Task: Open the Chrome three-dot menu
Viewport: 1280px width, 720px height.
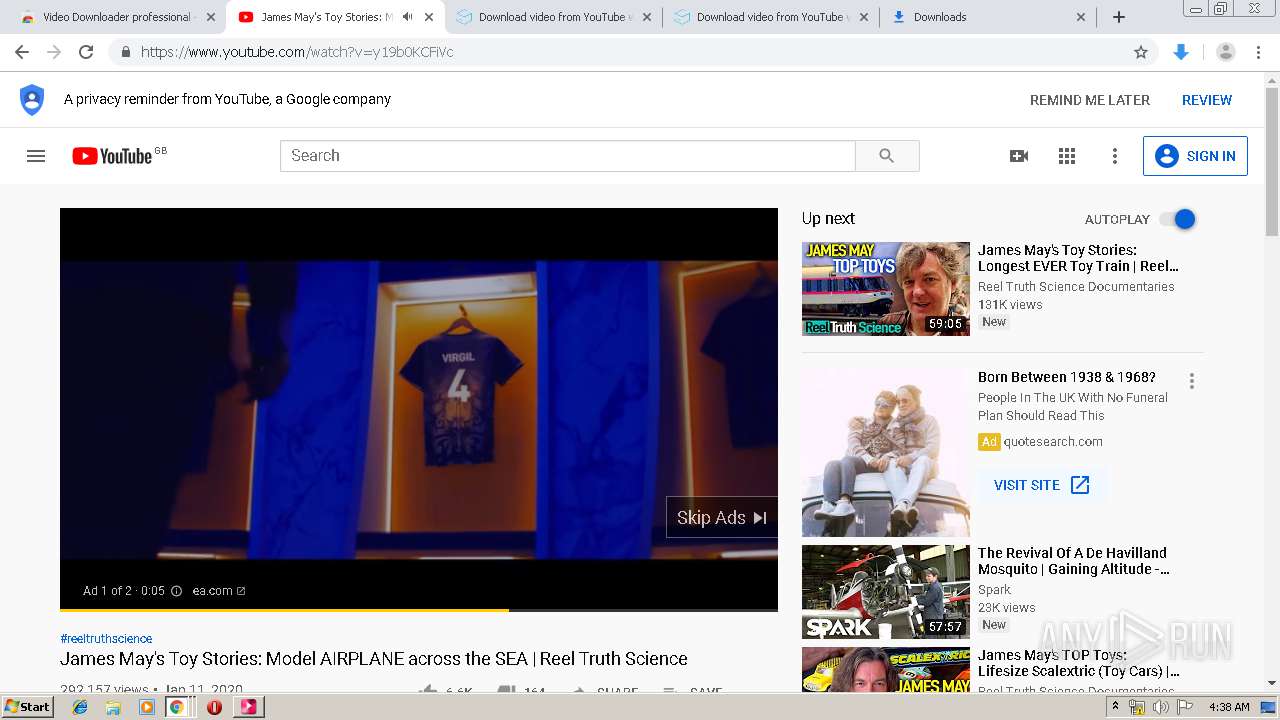Action: click(x=1259, y=52)
